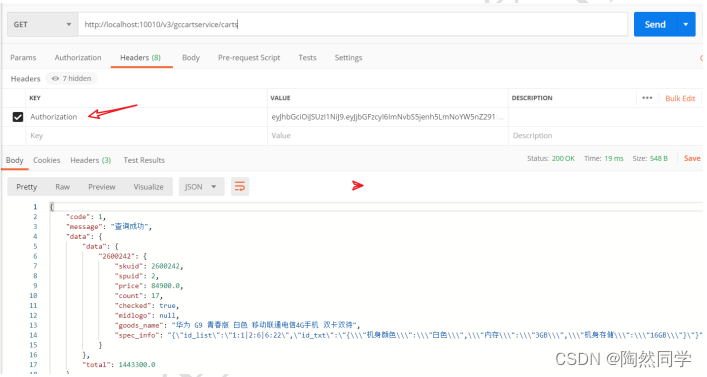The height and width of the screenshot is (377, 707).
Task: Select the Visualize view mode
Action: point(148,187)
